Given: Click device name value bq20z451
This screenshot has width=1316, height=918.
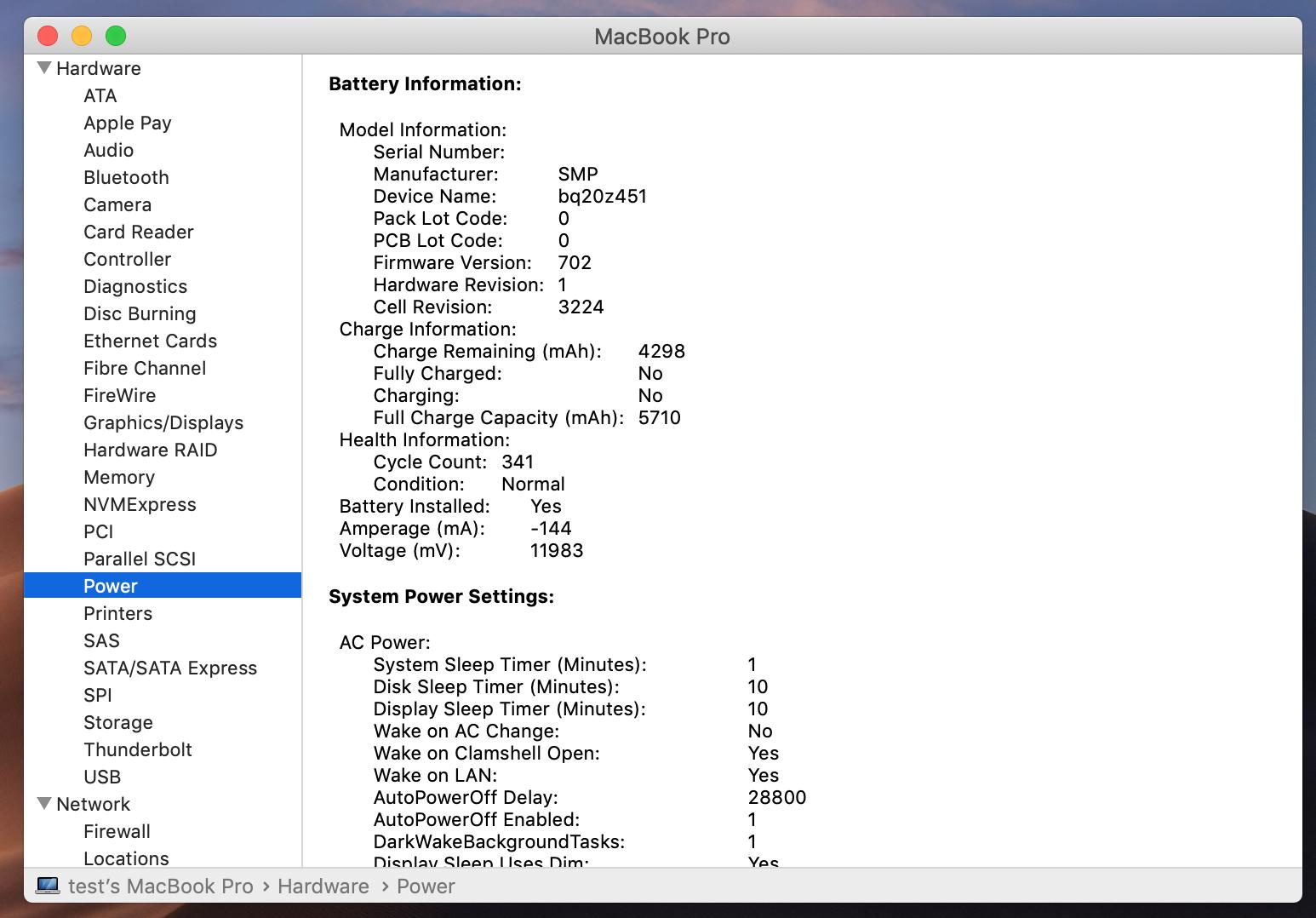Looking at the screenshot, I should pos(603,196).
